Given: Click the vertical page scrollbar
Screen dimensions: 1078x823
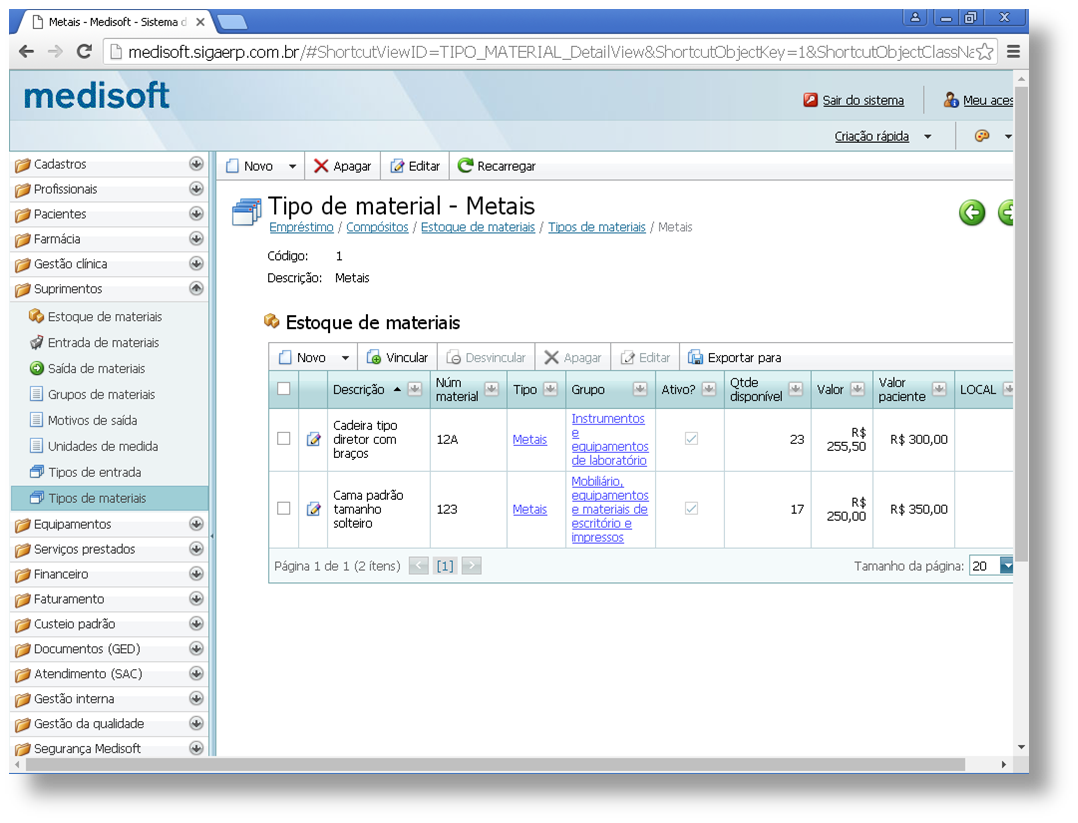Looking at the screenshot, I should (x=1022, y=323).
